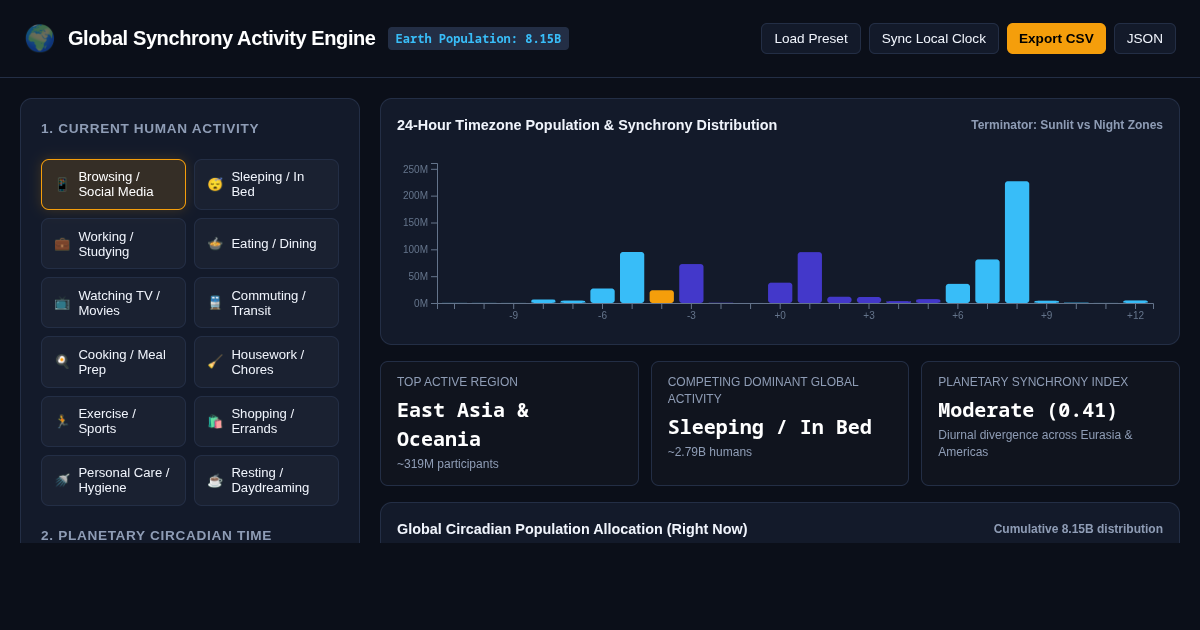Click the phone icon for Browsing
1200x630 pixels.
[62, 185]
